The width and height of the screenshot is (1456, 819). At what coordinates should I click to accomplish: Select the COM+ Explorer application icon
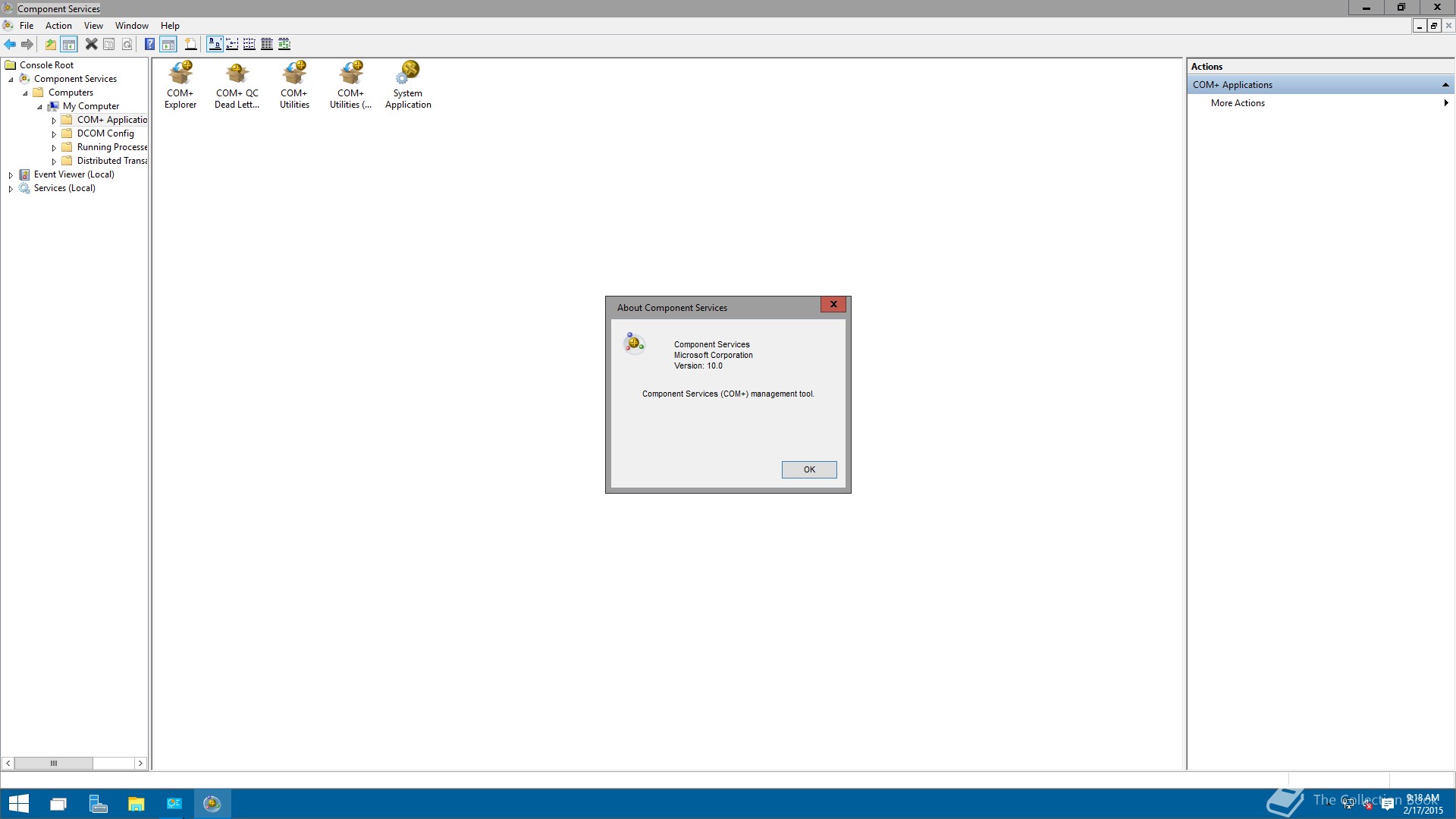pos(180,85)
